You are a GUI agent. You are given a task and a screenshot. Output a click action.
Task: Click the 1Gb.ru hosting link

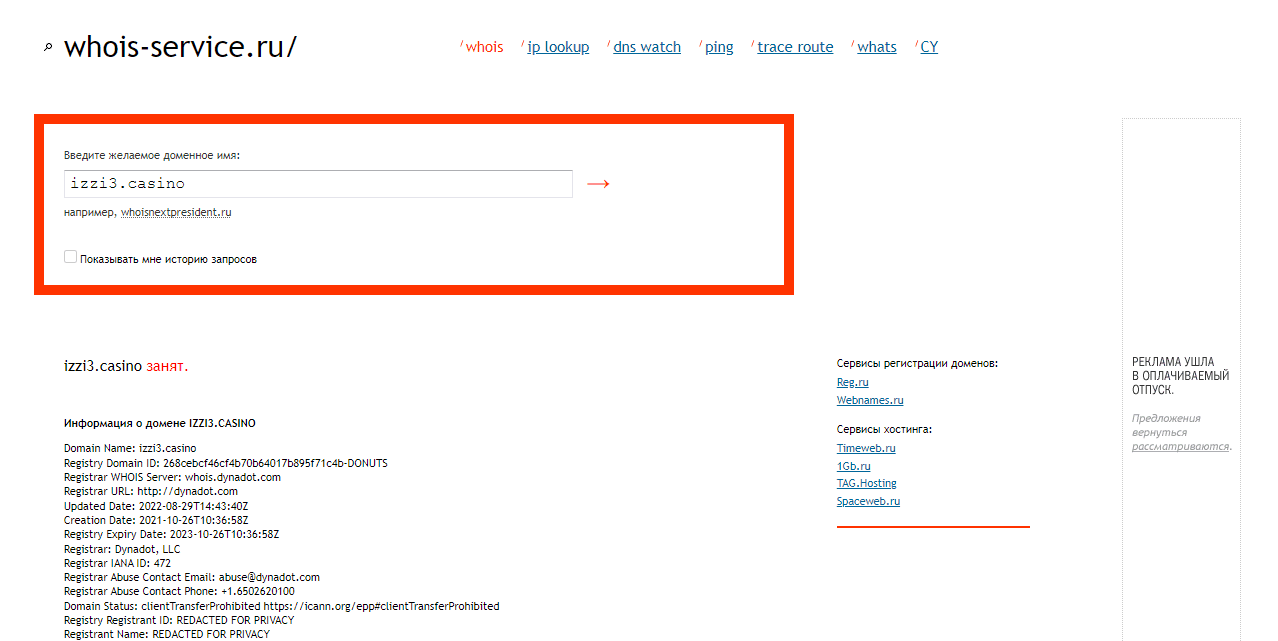pos(853,466)
